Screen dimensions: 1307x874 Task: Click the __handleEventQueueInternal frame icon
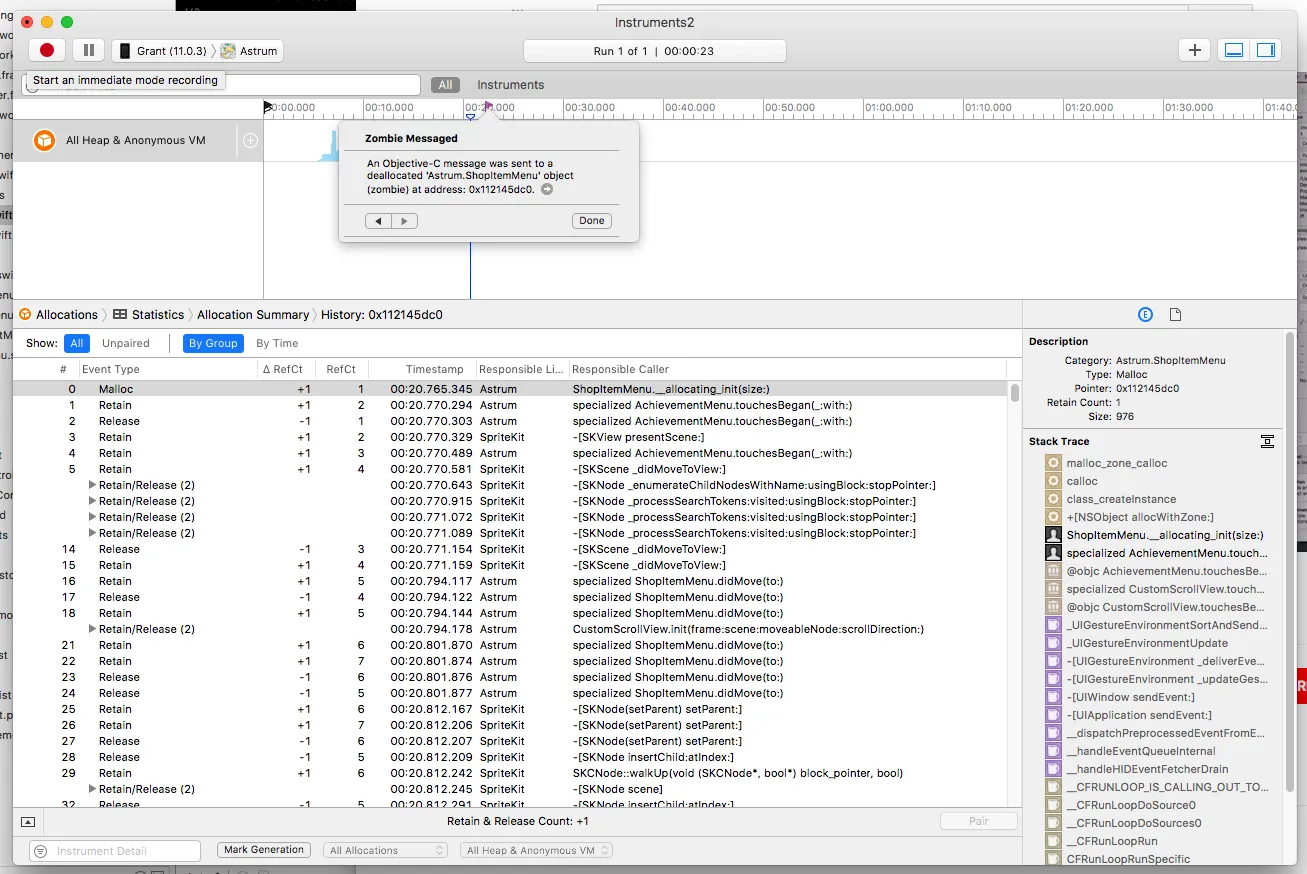click(1052, 751)
